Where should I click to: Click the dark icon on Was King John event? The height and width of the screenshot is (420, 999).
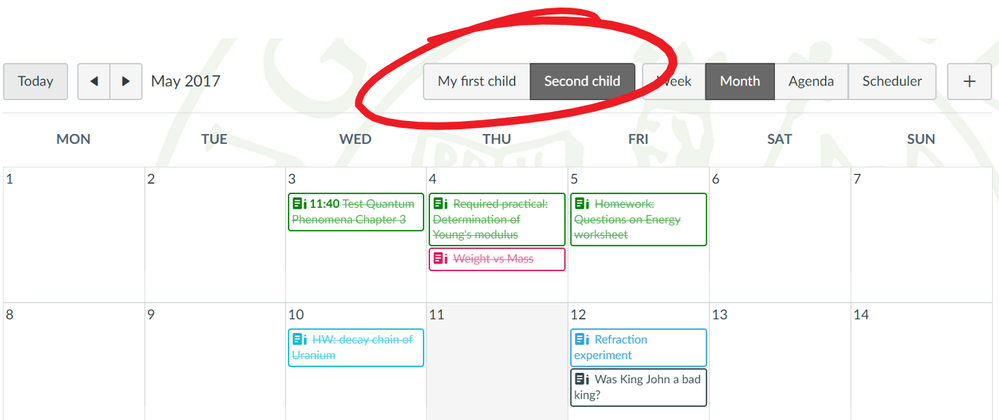click(x=582, y=379)
